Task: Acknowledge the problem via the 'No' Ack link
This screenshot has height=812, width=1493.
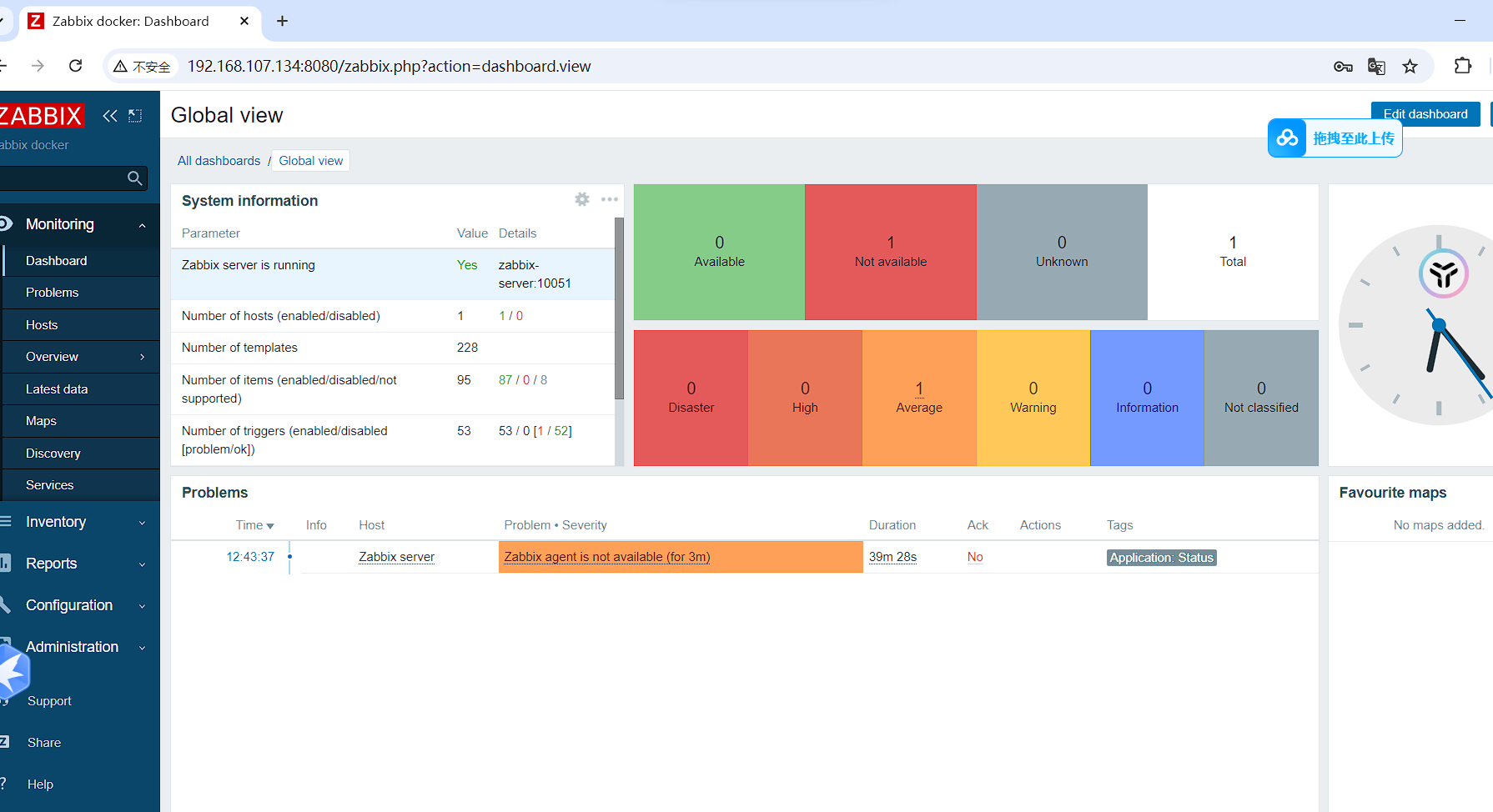Action: coord(975,557)
